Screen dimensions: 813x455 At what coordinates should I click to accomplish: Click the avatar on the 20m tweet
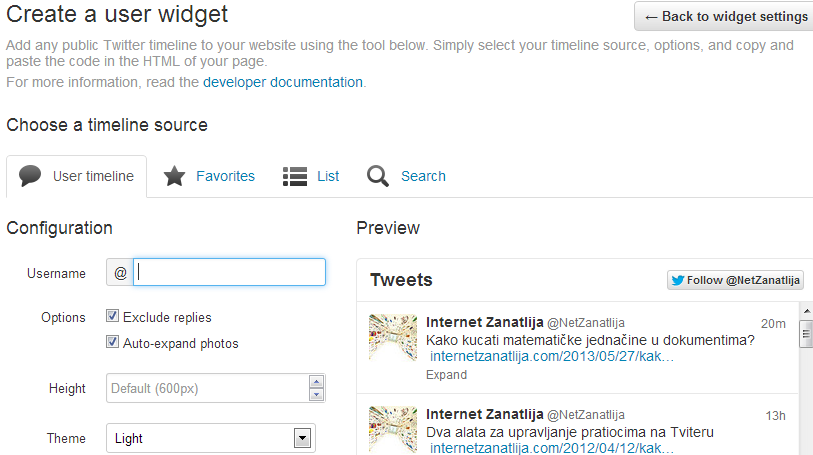pos(393,337)
